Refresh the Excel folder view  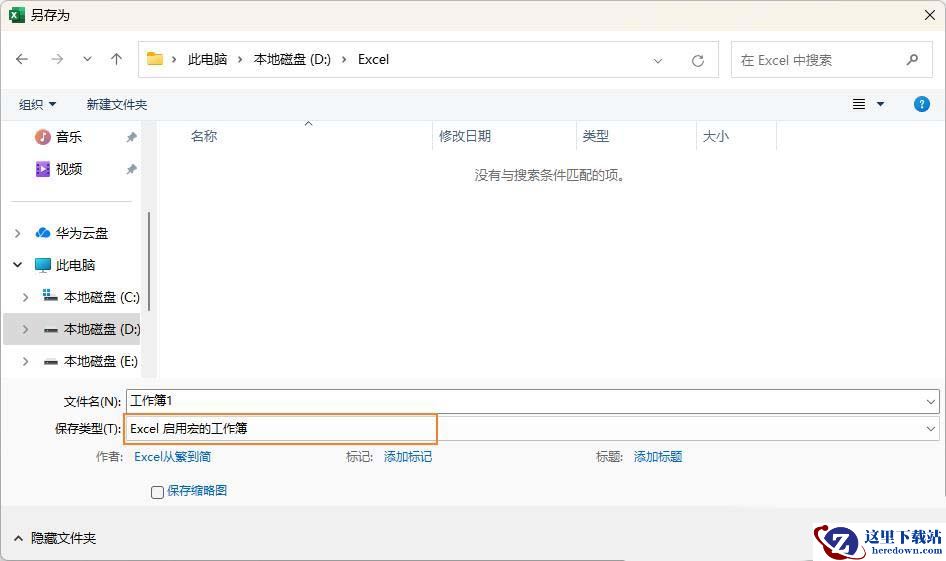coord(698,60)
